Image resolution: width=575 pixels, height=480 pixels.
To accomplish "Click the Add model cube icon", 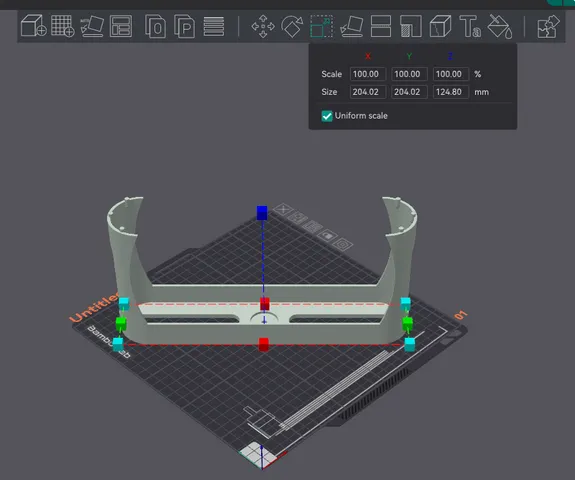I will coord(33,26).
